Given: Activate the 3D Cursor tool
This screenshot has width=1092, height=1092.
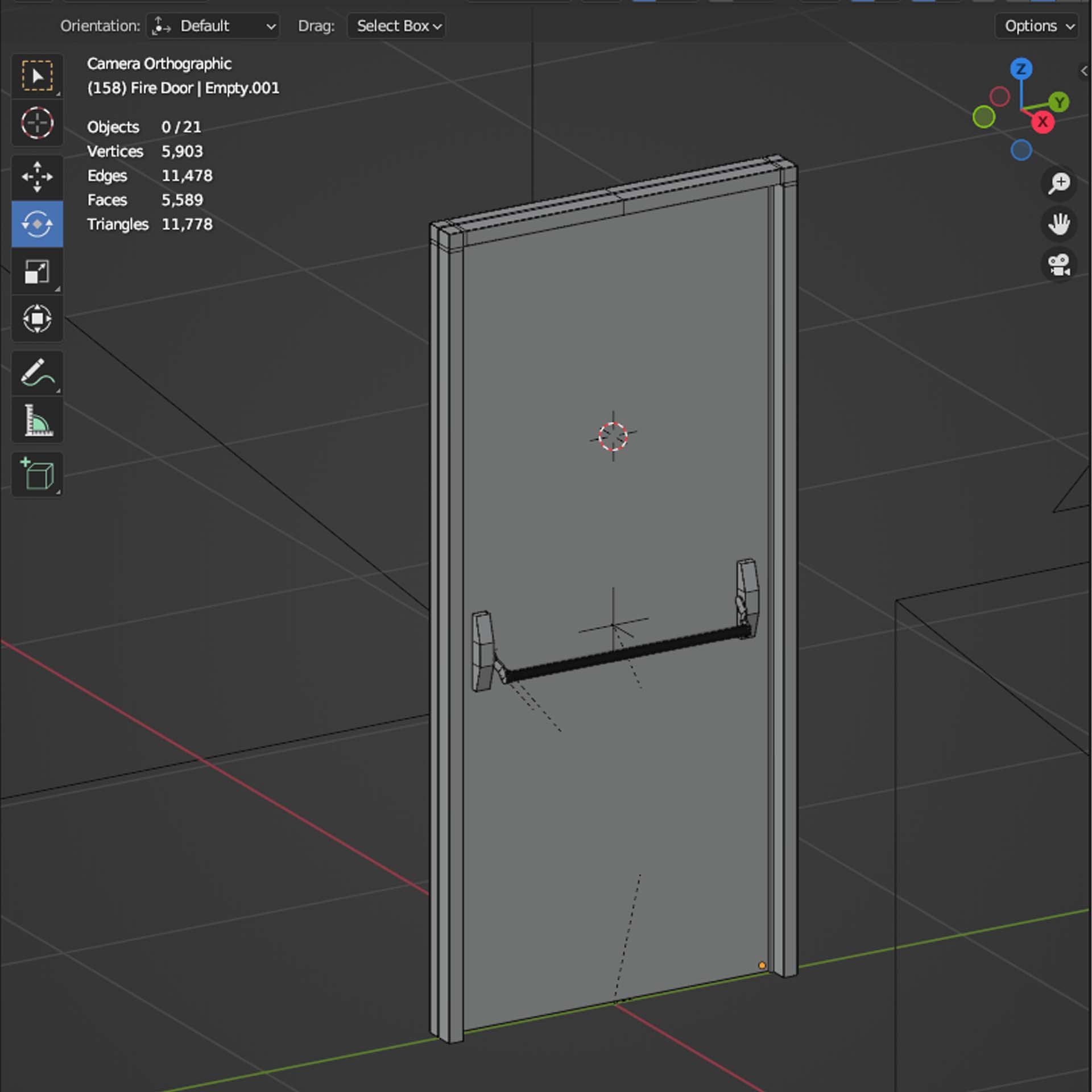Looking at the screenshot, I should click(x=38, y=123).
